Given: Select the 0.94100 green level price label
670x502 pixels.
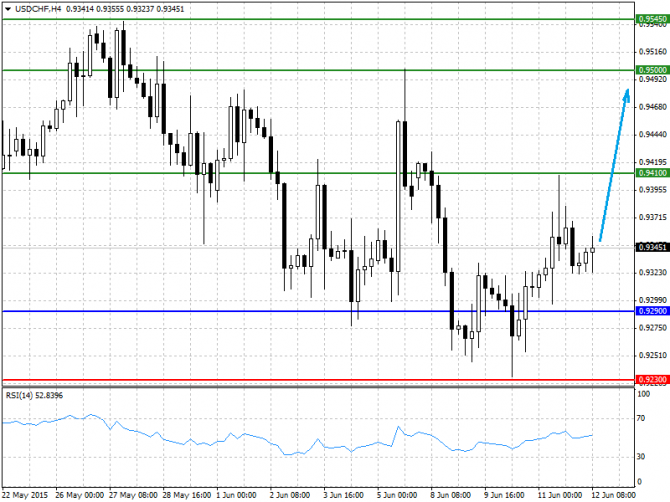Looking at the screenshot, I should click(x=652, y=173).
